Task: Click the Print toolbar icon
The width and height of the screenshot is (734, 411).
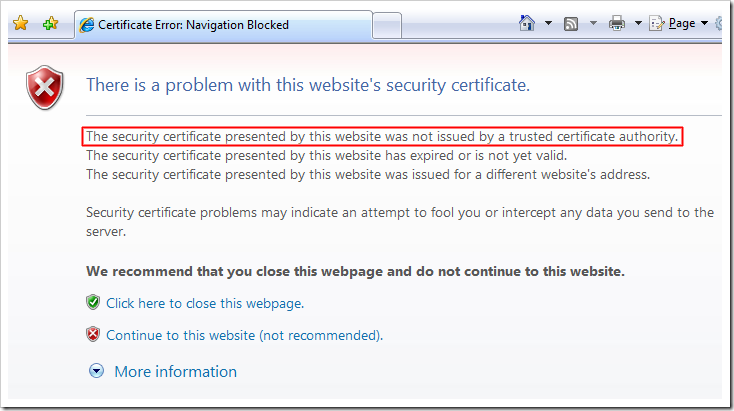Action: point(617,23)
